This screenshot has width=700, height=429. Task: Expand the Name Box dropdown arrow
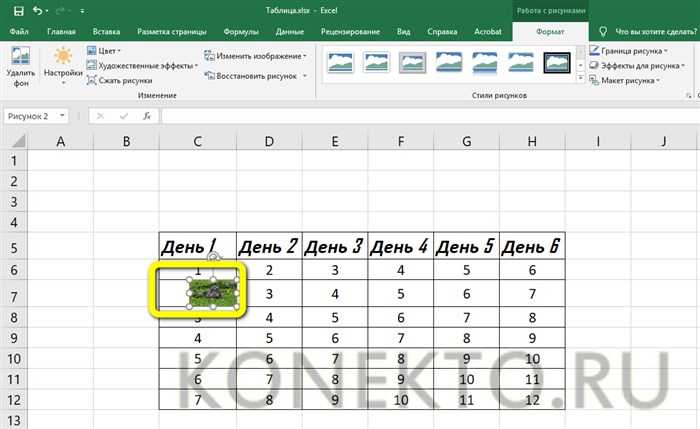click(62, 116)
